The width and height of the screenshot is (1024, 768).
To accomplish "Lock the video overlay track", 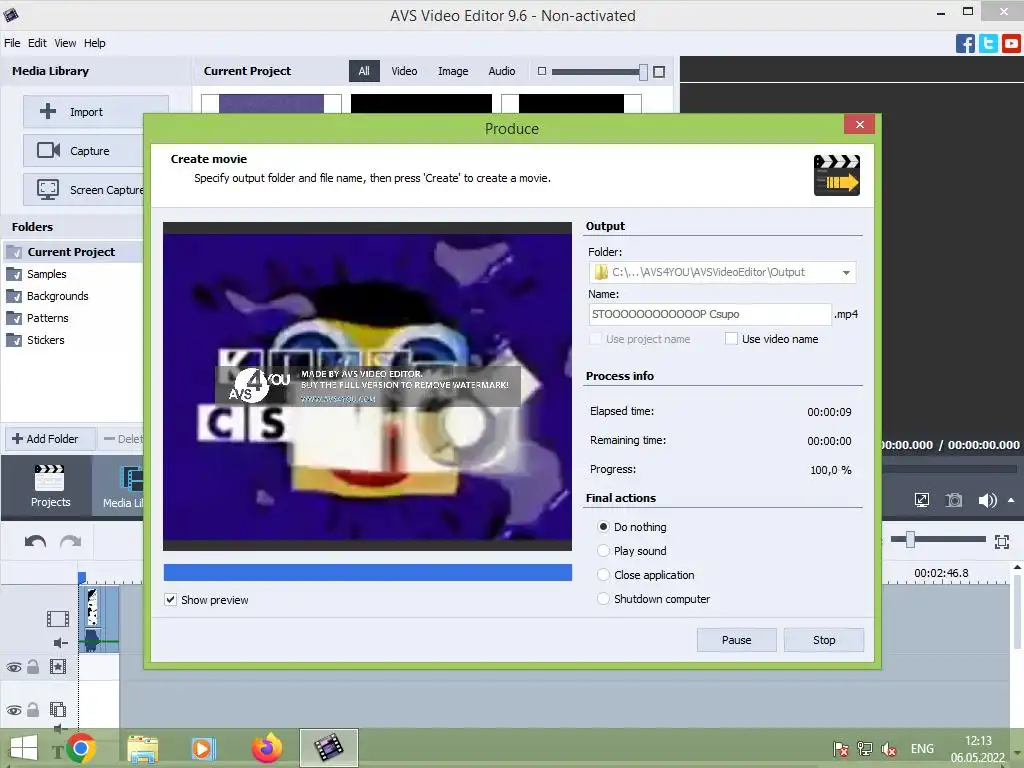I will 33,709.
